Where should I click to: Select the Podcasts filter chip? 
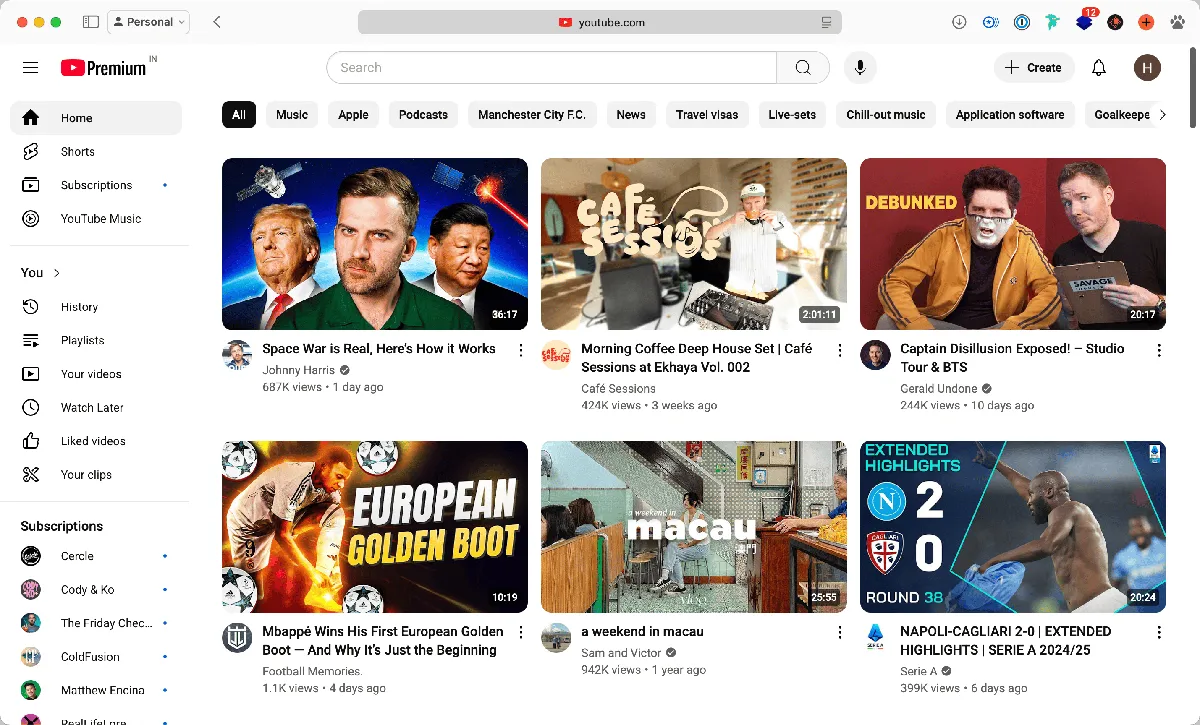pos(423,115)
